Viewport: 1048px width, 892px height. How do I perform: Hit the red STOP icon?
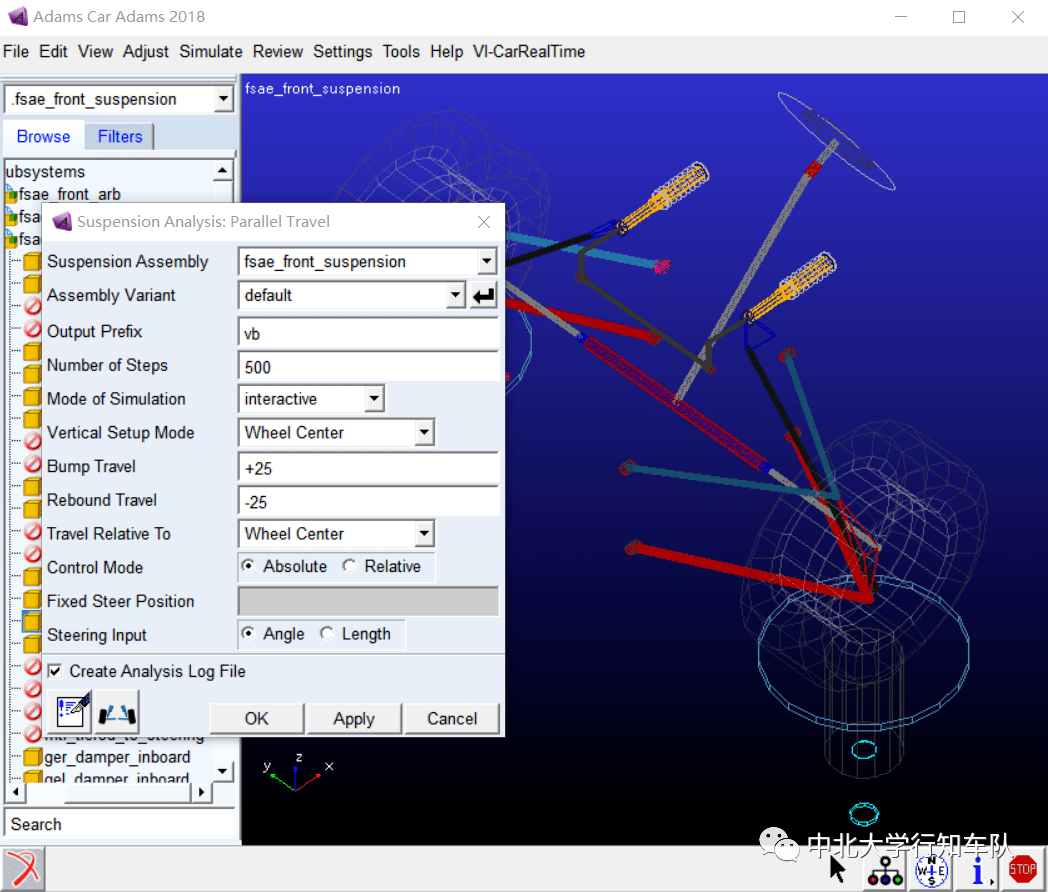[1022, 870]
